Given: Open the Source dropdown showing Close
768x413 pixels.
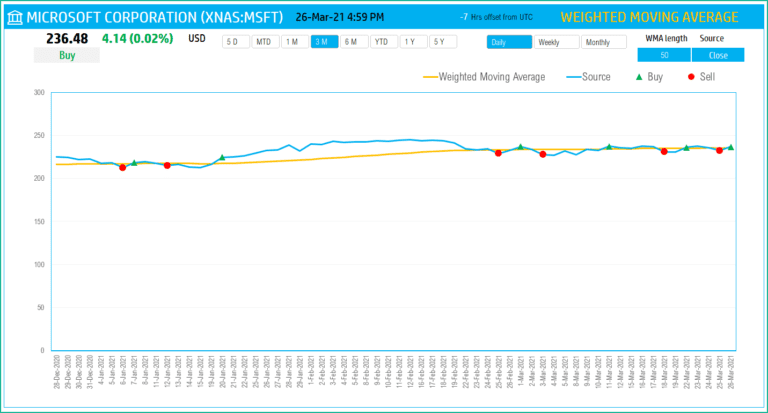Looking at the screenshot, I should pos(717,55).
